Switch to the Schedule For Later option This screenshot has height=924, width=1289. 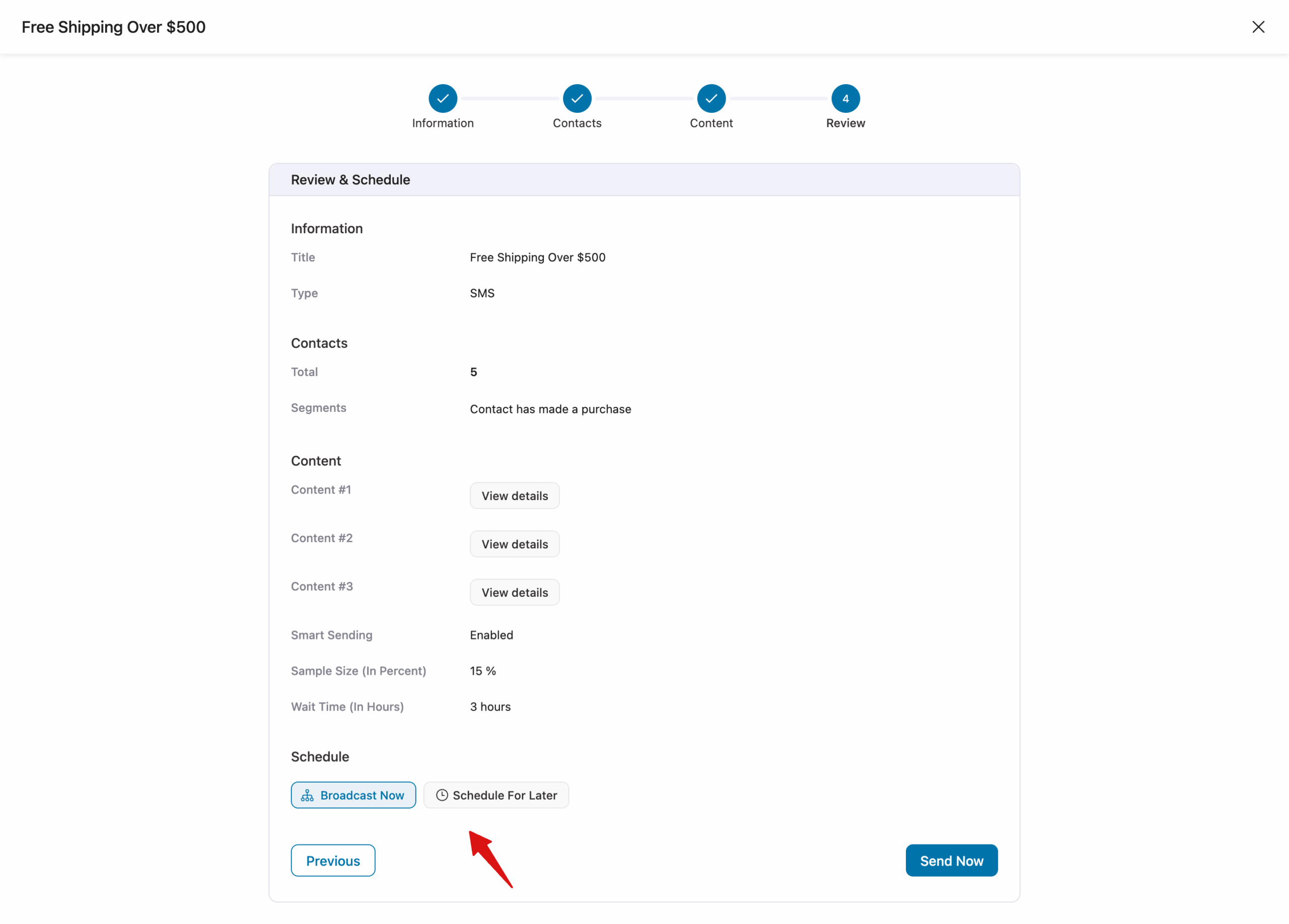click(x=496, y=795)
